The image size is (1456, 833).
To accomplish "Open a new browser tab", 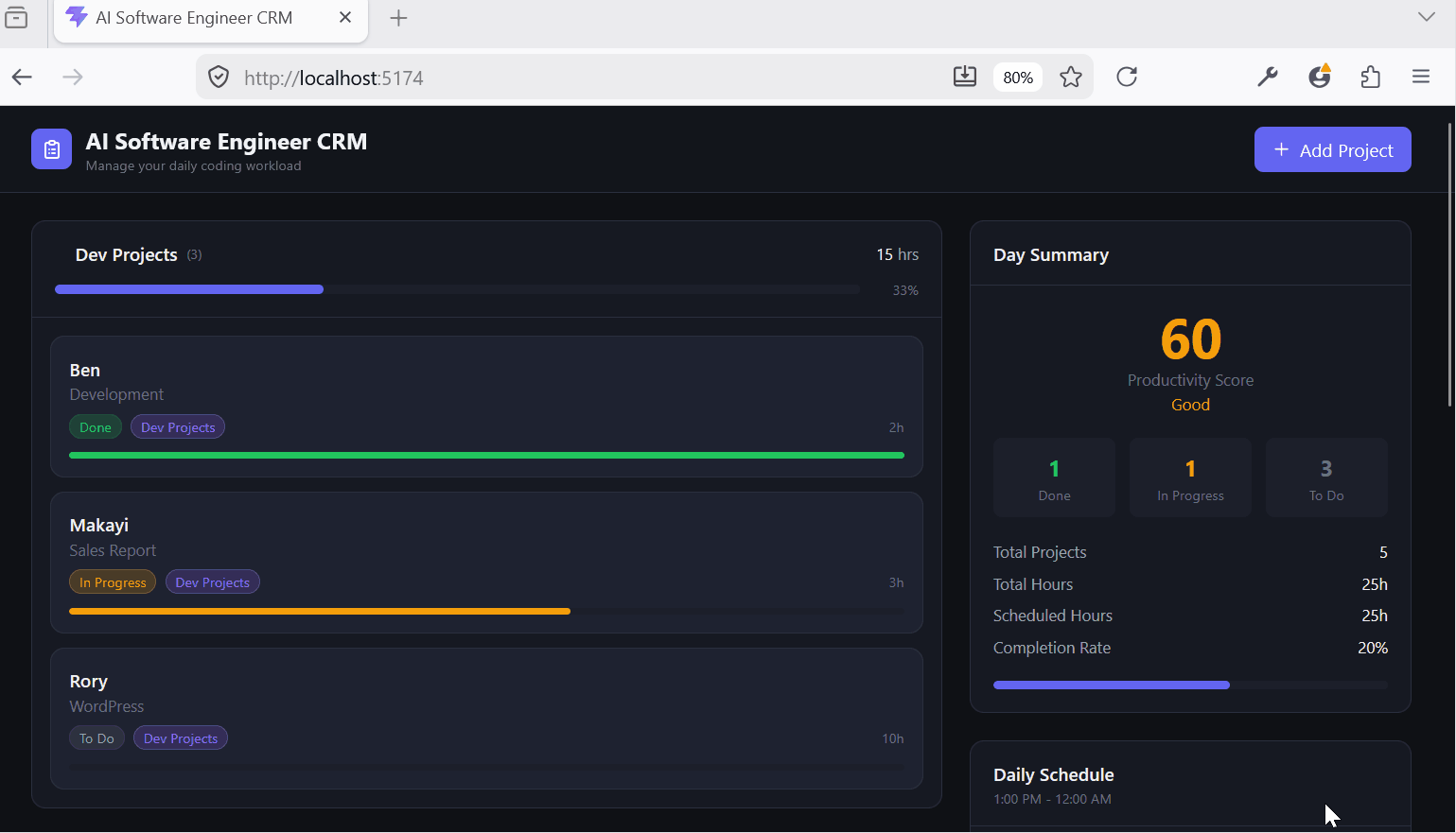I will [x=398, y=18].
